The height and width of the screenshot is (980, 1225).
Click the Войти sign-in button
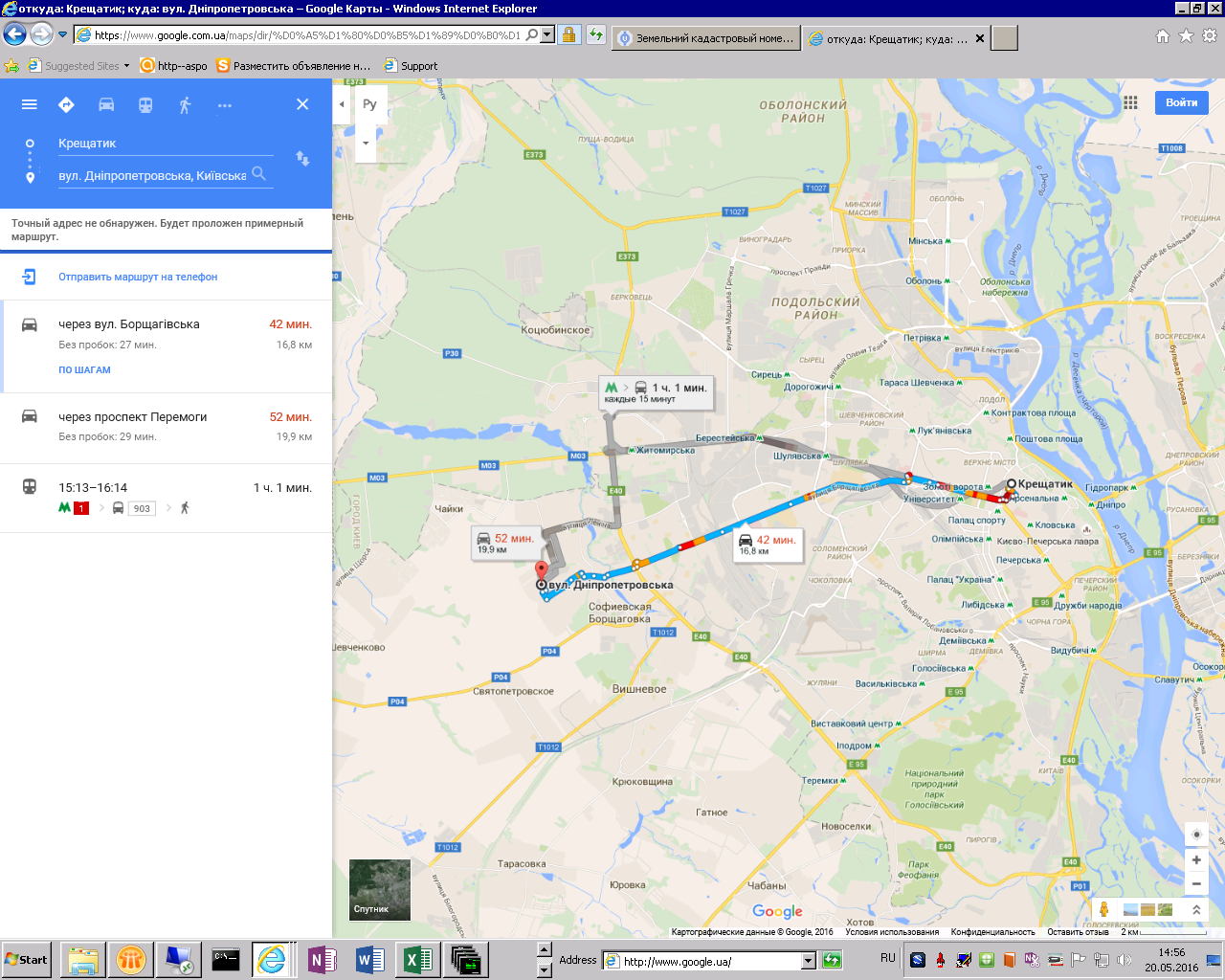pos(1181,102)
